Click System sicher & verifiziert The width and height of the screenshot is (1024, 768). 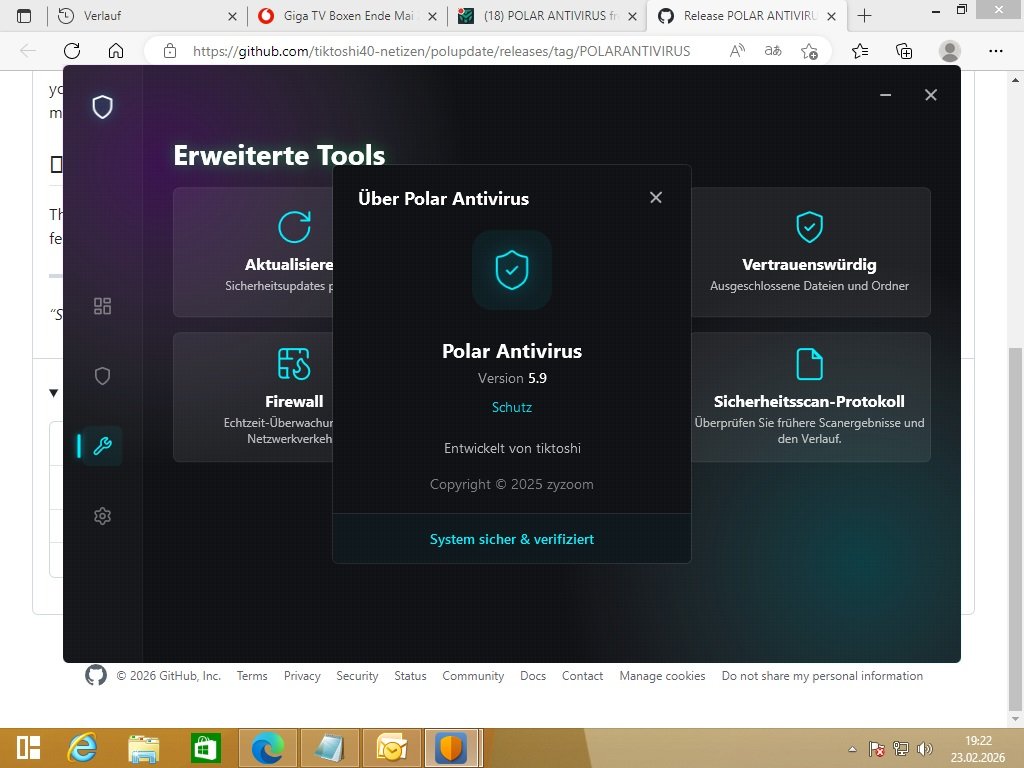512,539
